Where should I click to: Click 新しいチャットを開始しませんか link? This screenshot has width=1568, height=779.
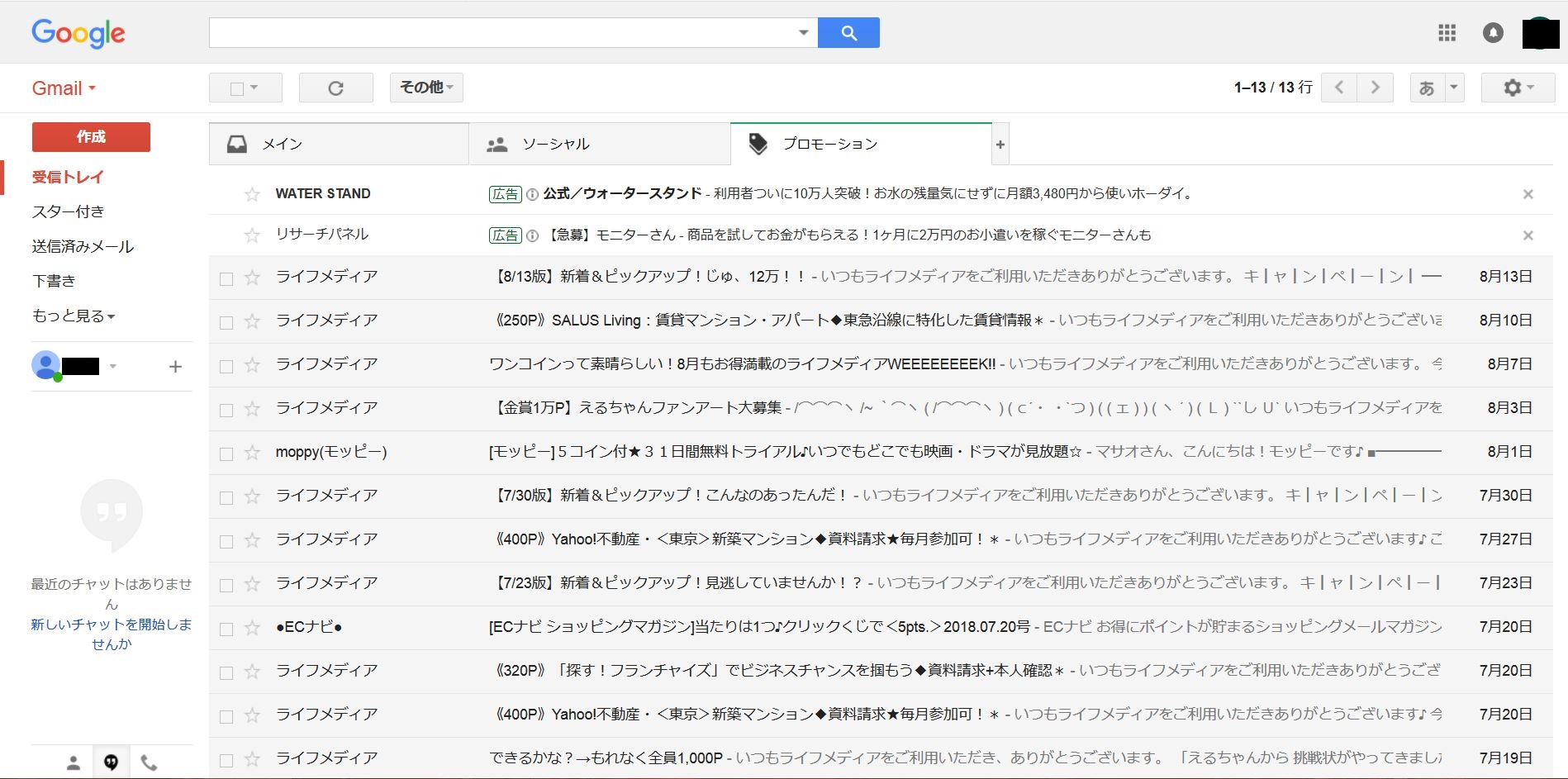tap(112, 634)
